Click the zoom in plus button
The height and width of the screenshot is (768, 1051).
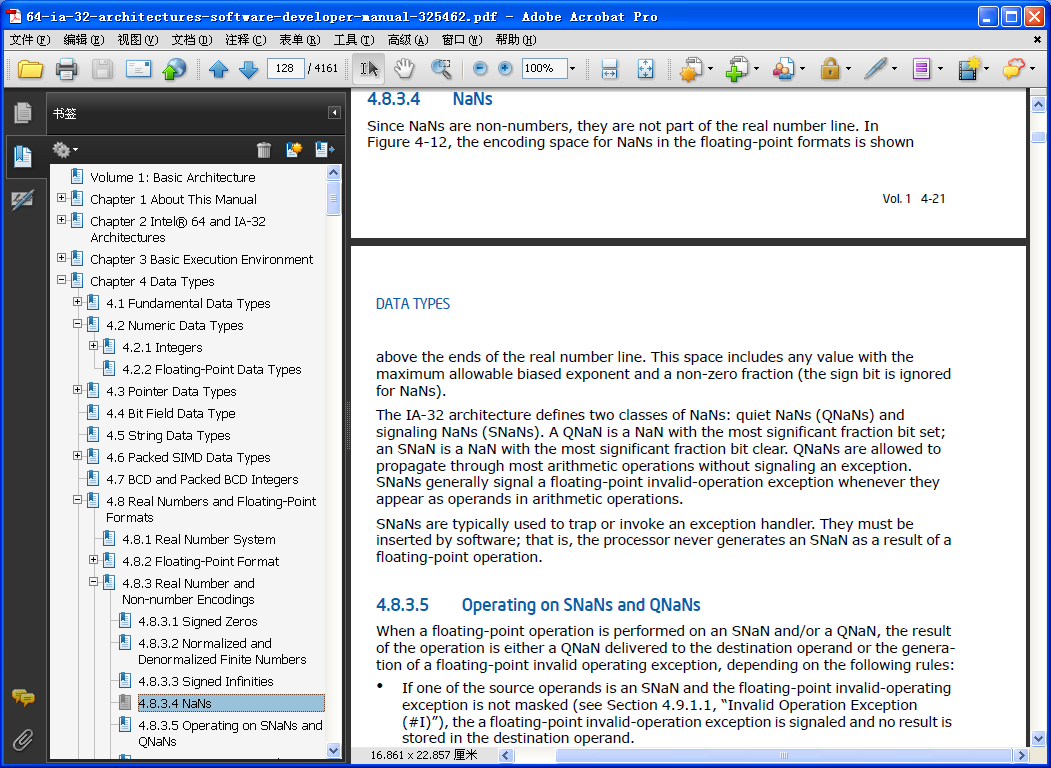click(x=505, y=69)
